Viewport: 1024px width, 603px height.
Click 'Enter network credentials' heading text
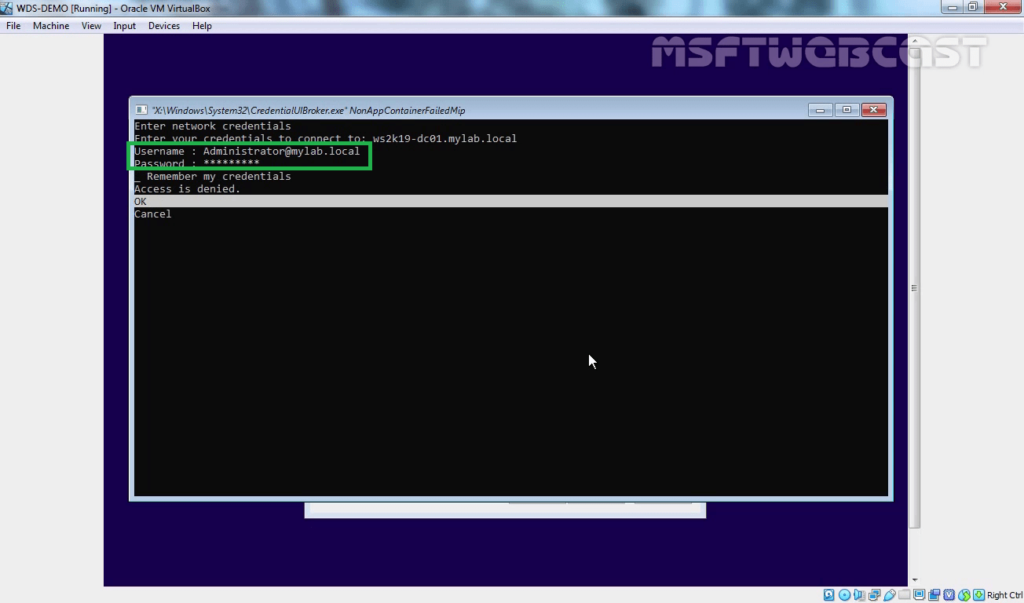[x=212, y=126]
